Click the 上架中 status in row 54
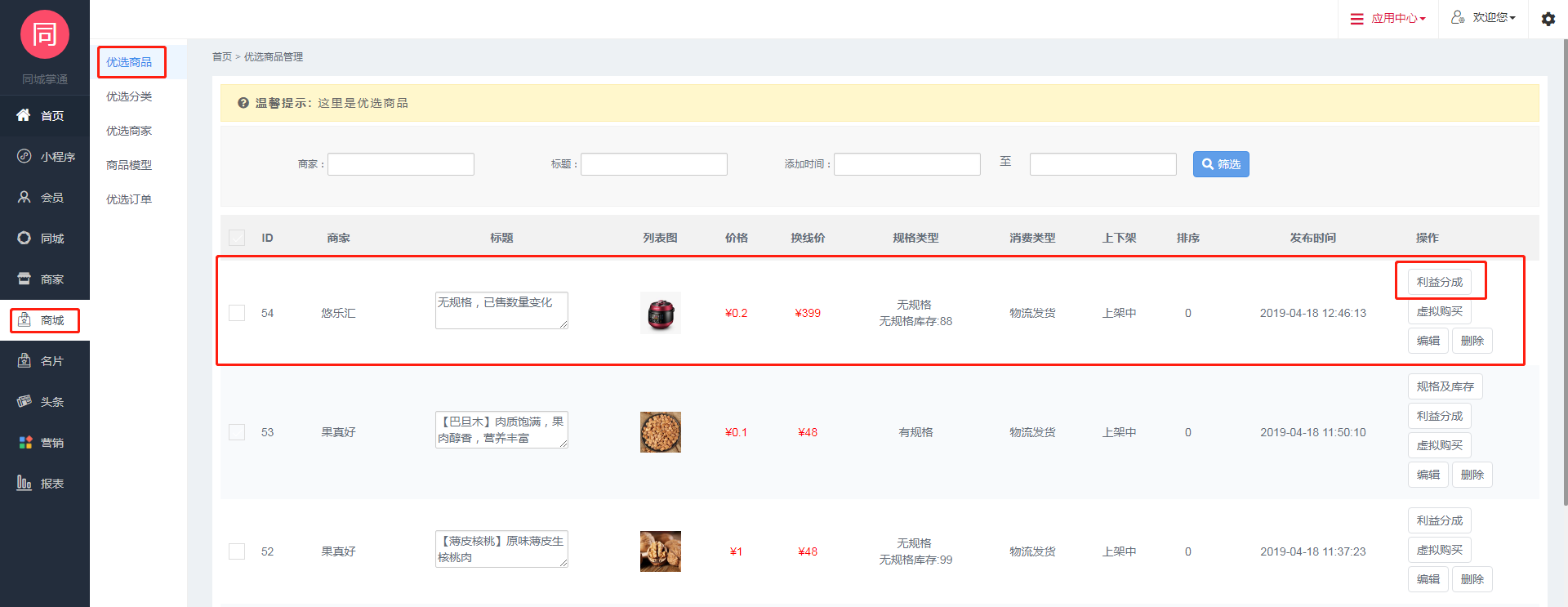Viewport: 1568px width, 607px height. pyautogui.click(x=1120, y=313)
